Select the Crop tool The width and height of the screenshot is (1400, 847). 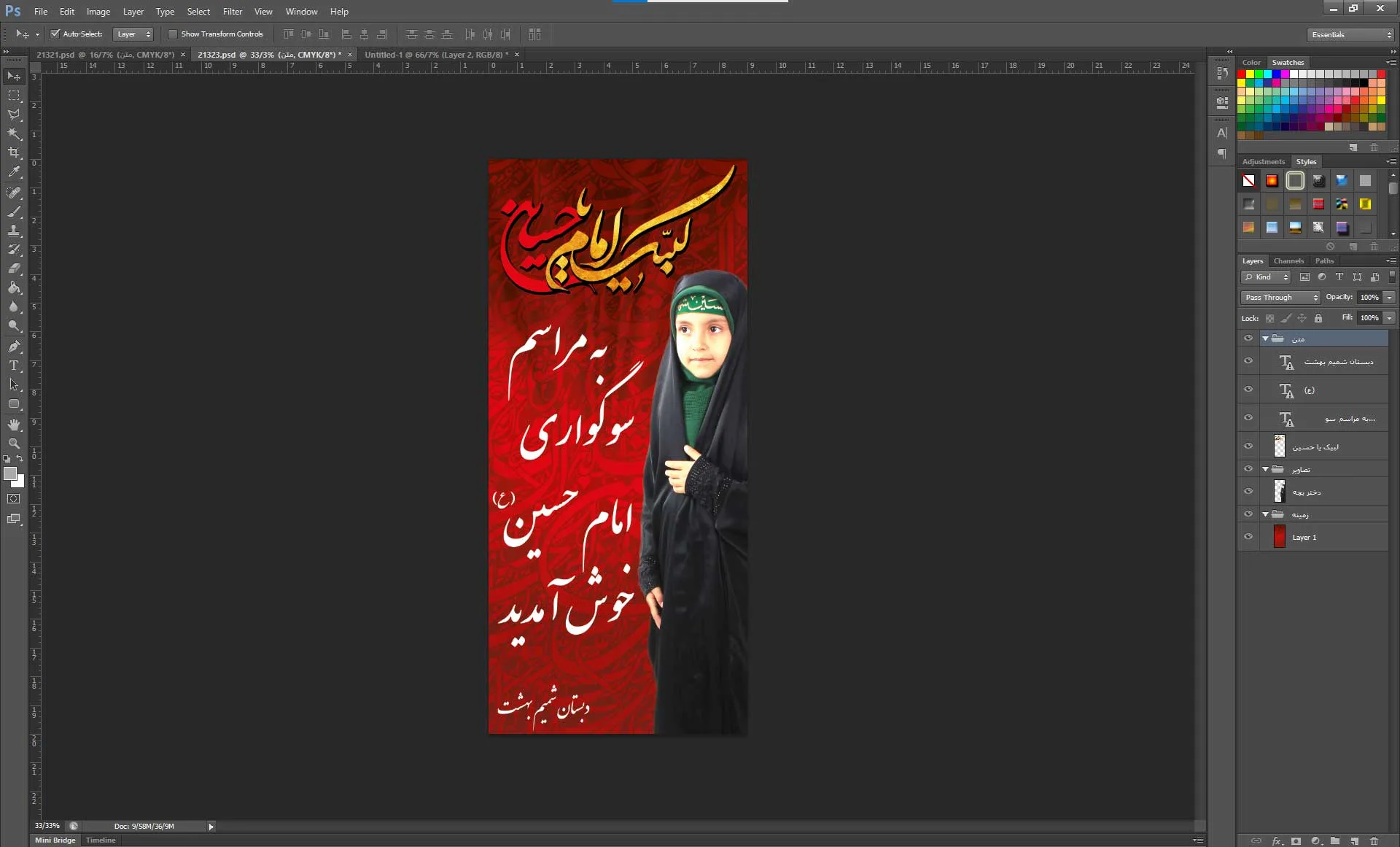(14, 152)
